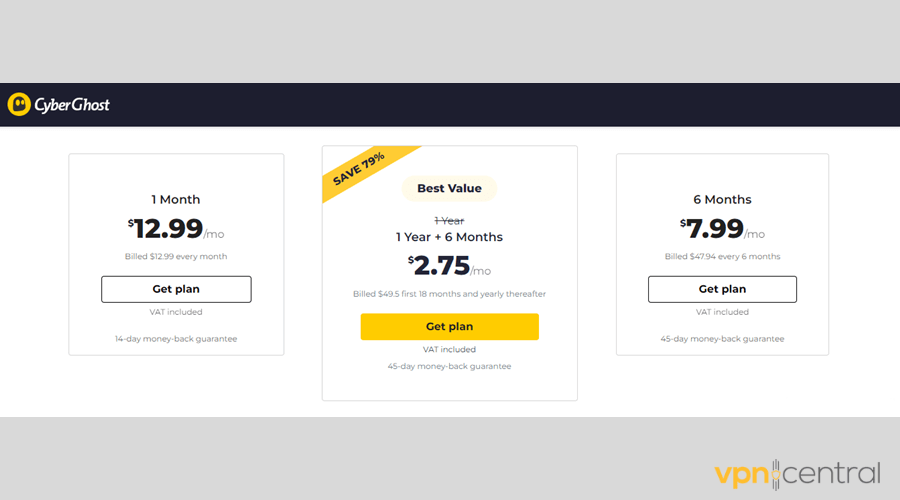Screen dimensions: 900x500
Task: Click the 45-day guarantee under Best Value plan
Action: click(449, 366)
